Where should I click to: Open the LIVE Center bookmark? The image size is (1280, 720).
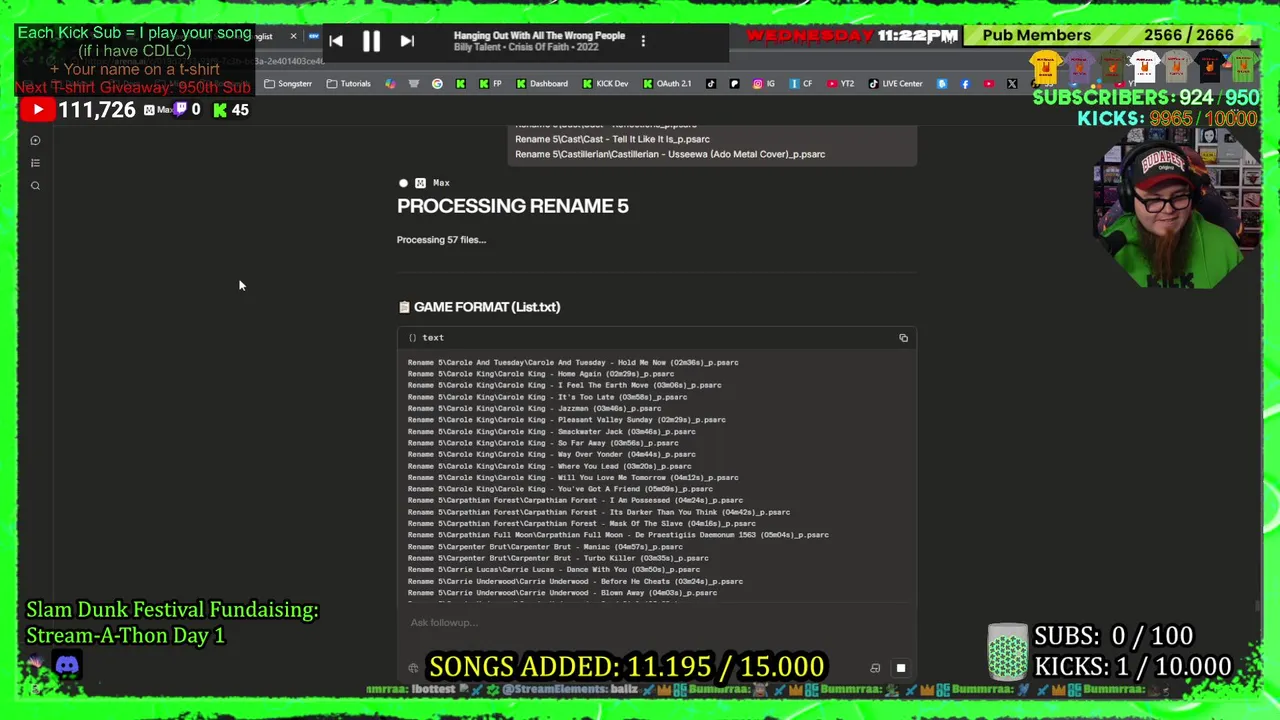(895, 84)
